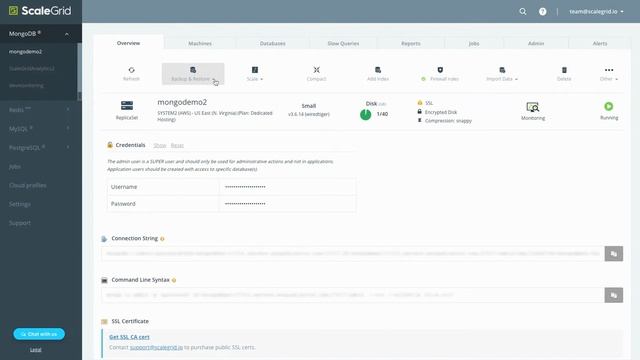Image resolution: width=640 pixels, height=360 pixels.
Task: Click the Compact action icon
Action: [x=316, y=70]
